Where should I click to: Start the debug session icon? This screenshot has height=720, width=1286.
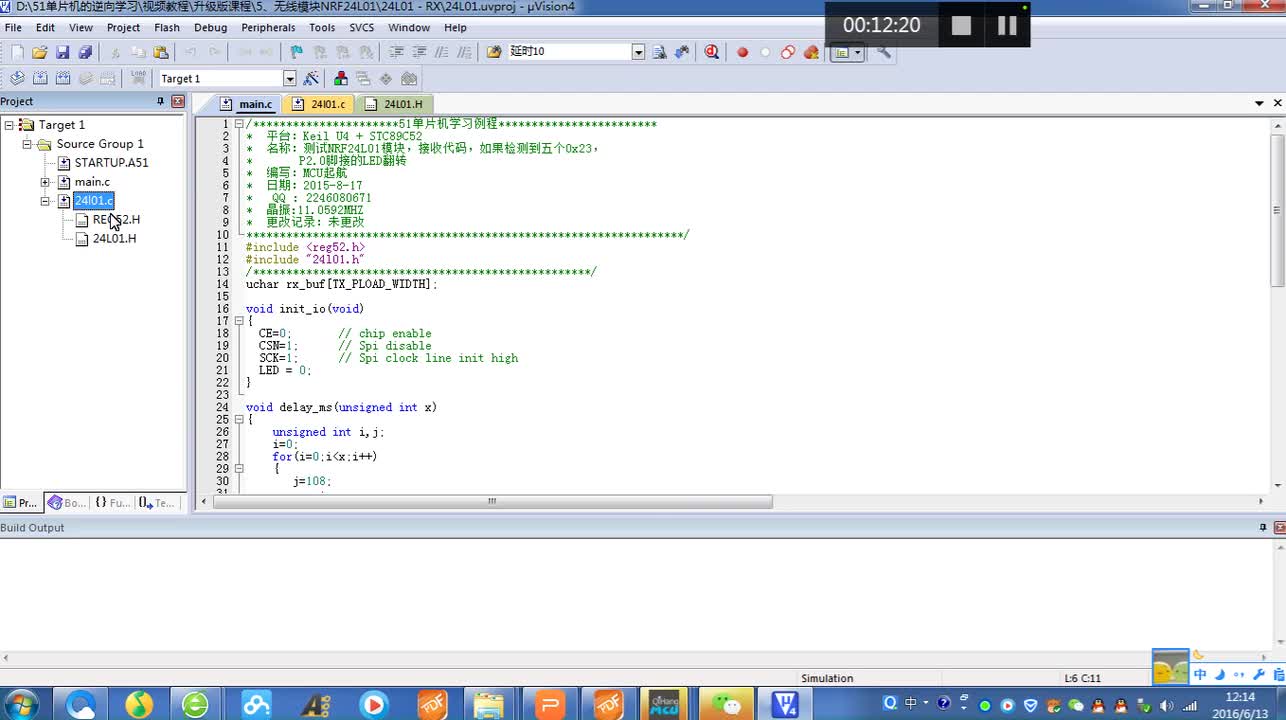[712, 52]
